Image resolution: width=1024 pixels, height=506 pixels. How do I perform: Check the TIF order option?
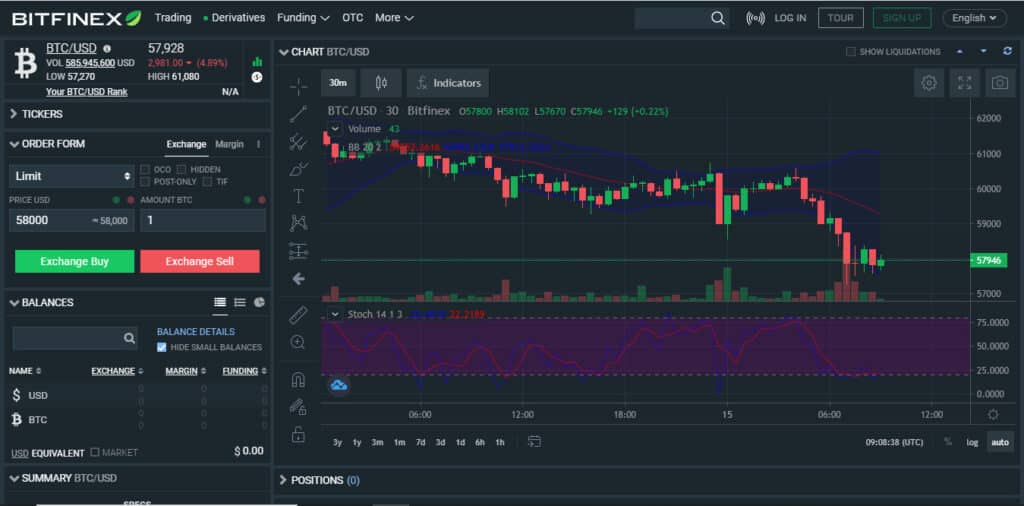(x=207, y=182)
